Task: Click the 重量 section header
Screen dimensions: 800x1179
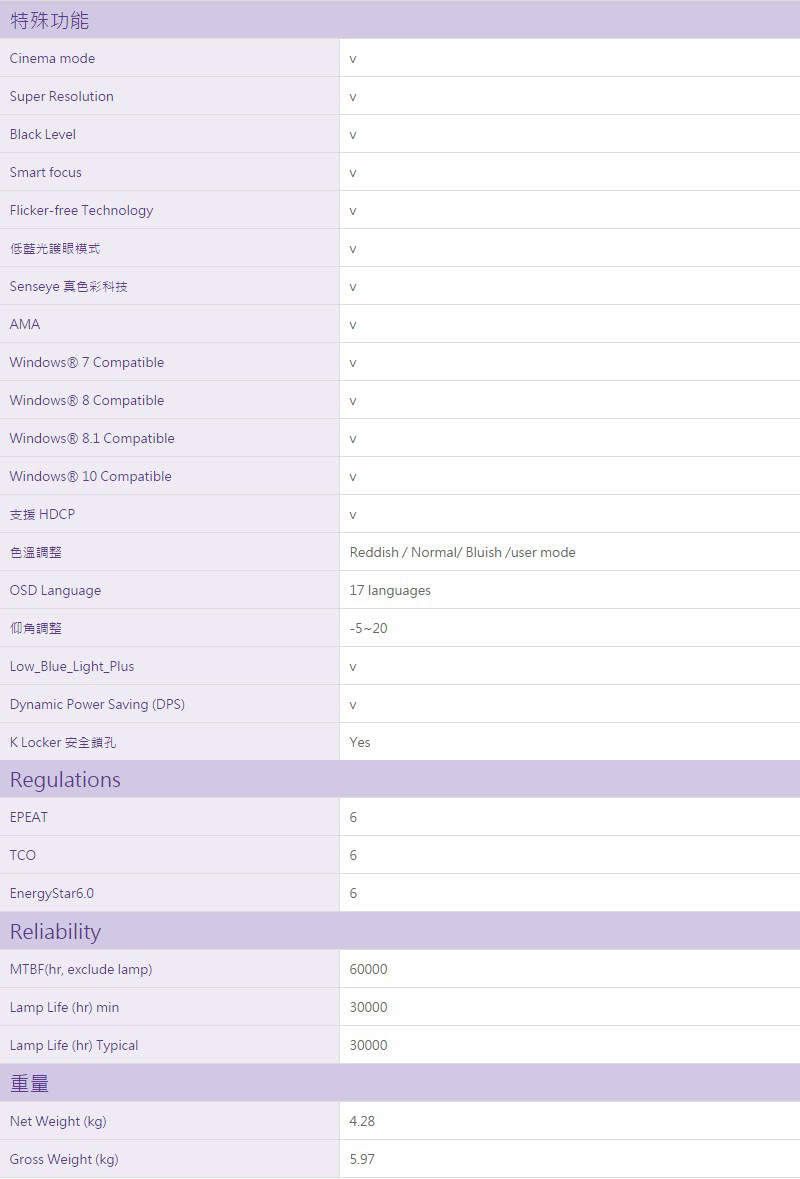Action: coord(29,1084)
